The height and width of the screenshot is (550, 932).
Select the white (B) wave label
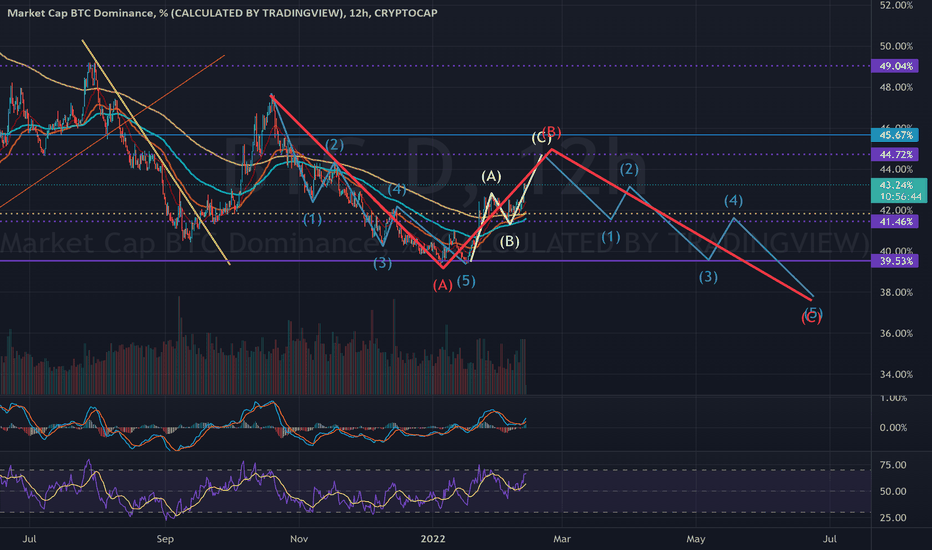coord(509,241)
